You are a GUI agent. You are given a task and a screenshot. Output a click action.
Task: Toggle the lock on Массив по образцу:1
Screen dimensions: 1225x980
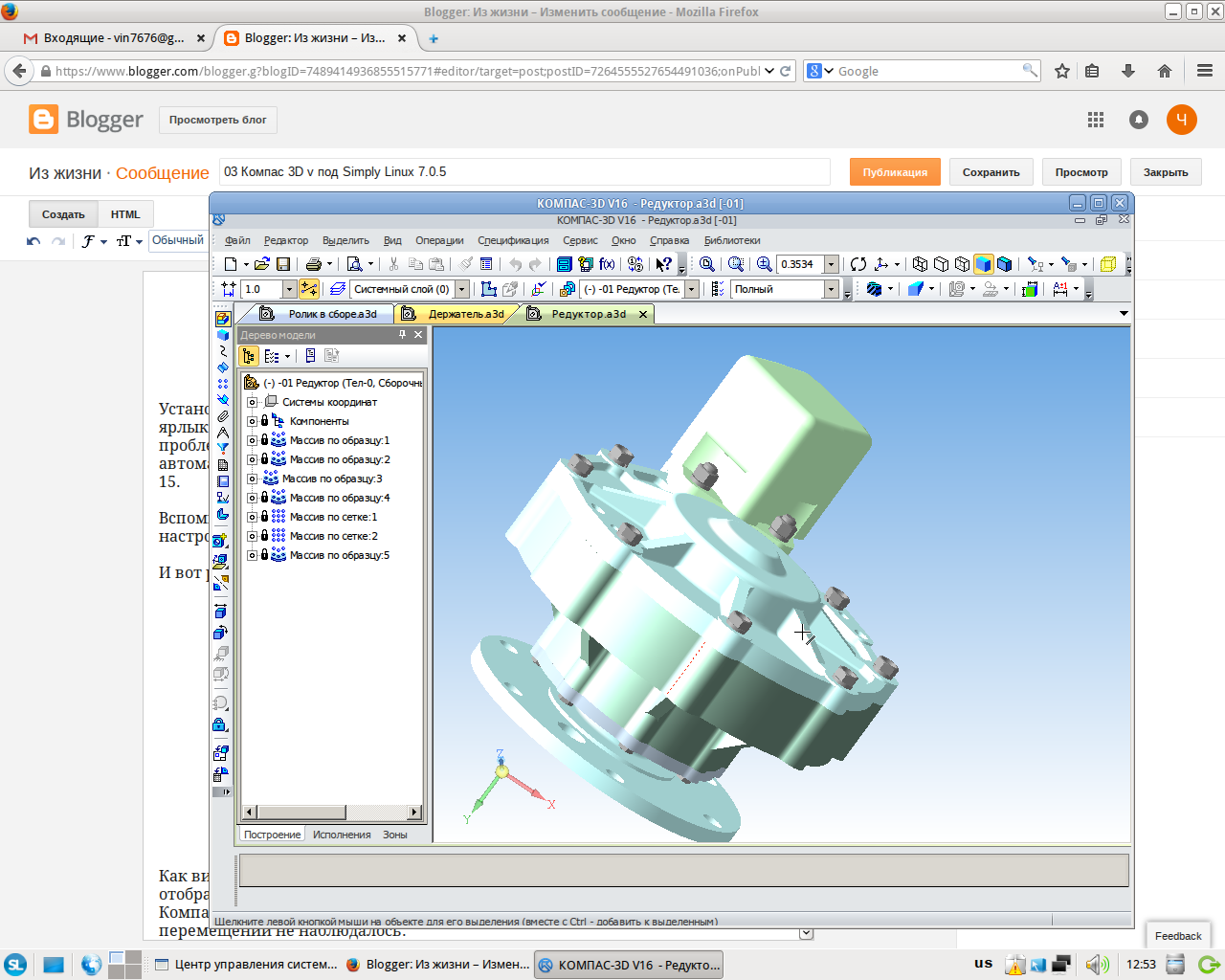click(x=264, y=440)
